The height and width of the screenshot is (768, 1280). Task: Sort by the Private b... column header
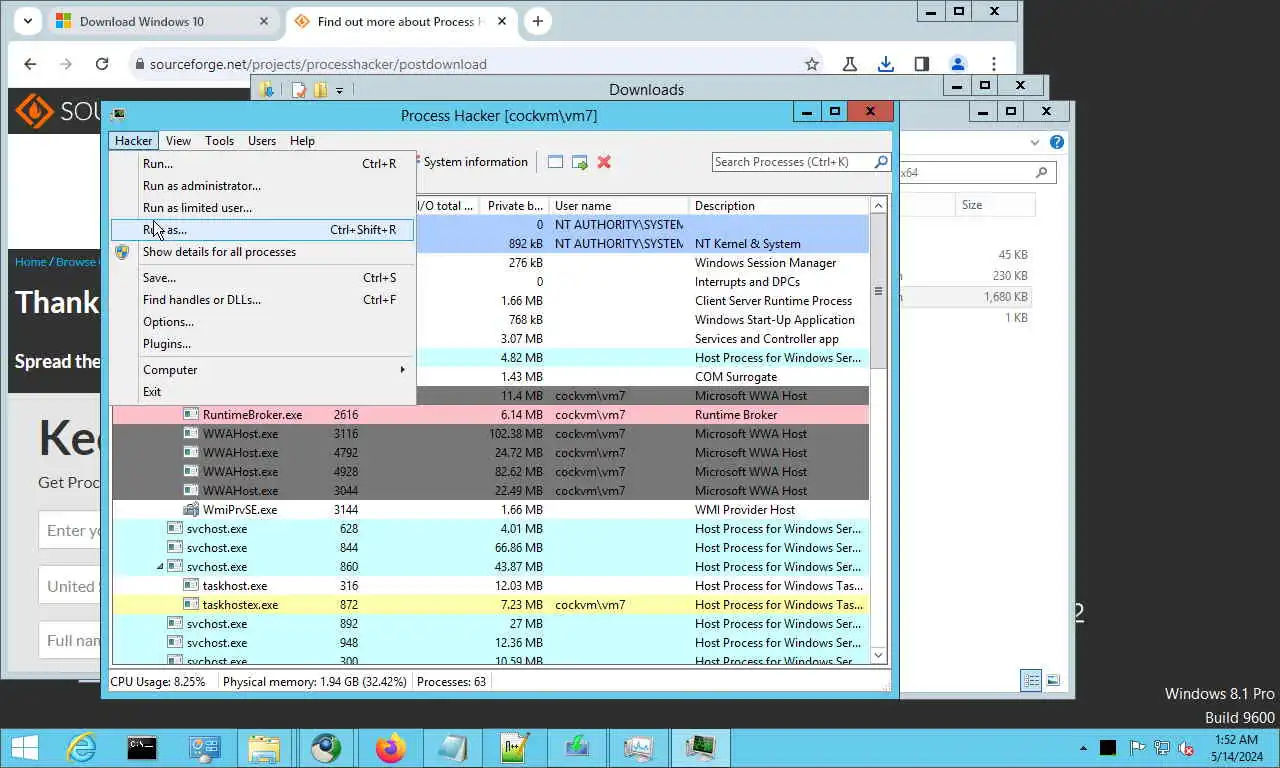click(x=514, y=206)
